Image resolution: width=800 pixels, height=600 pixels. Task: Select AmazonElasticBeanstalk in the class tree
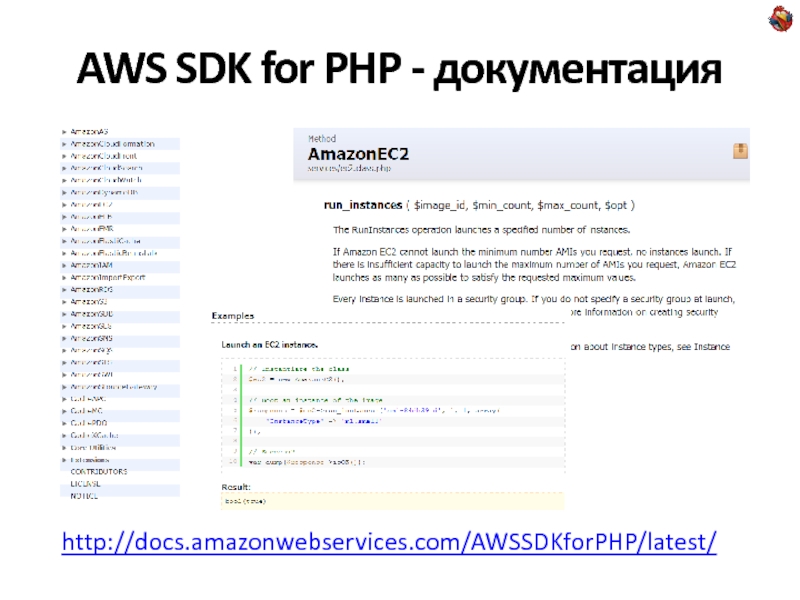pyautogui.click(x=114, y=253)
